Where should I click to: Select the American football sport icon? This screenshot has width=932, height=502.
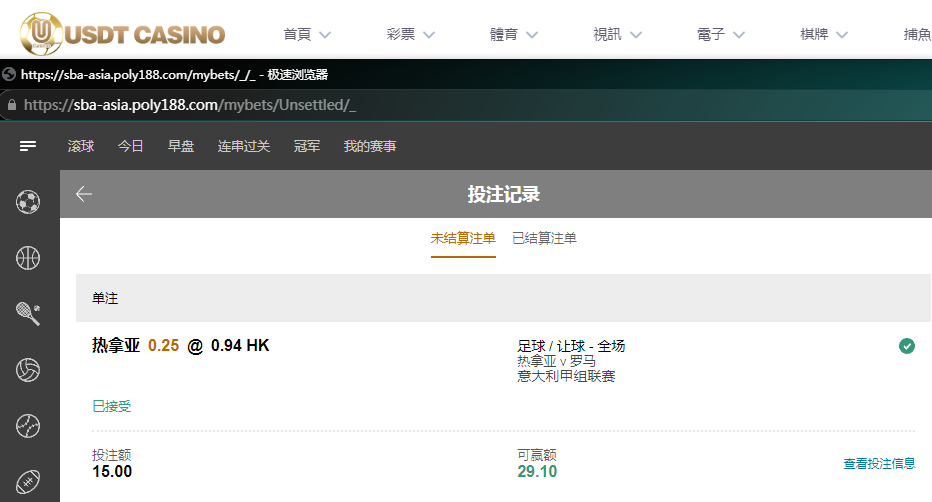pos(28,482)
